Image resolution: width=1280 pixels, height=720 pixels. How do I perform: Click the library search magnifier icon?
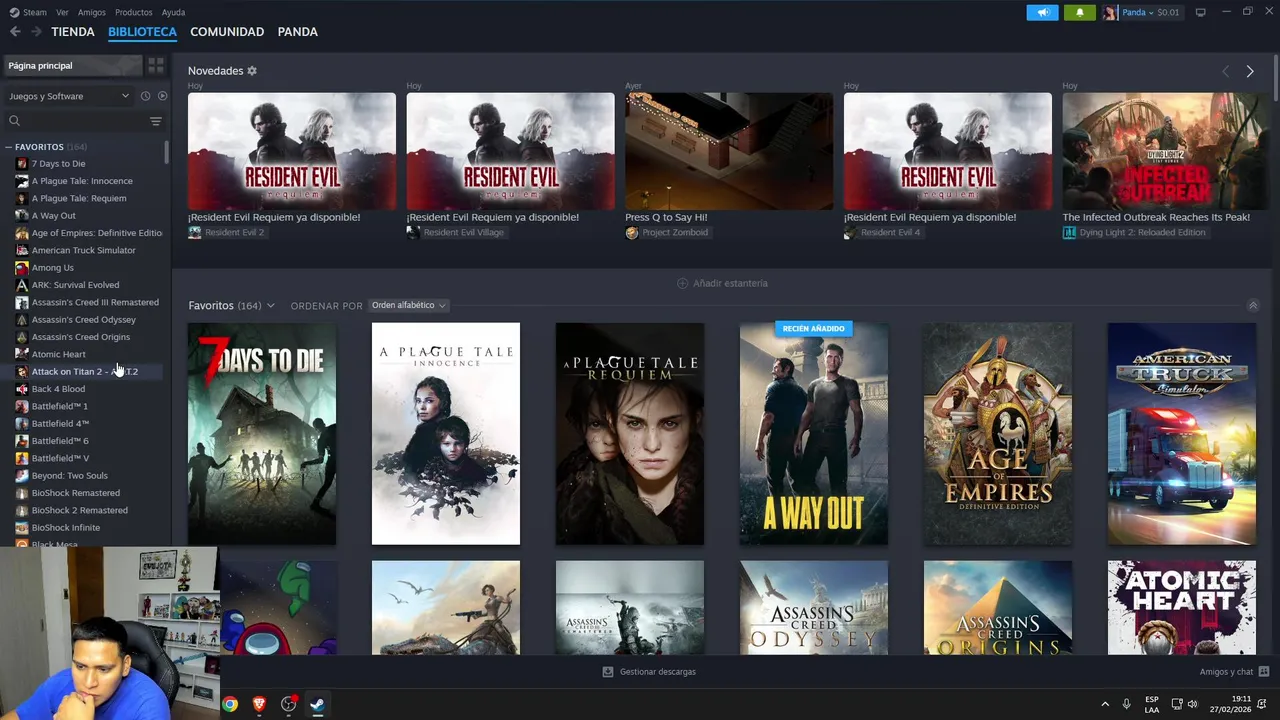pyautogui.click(x=14, y=121)
